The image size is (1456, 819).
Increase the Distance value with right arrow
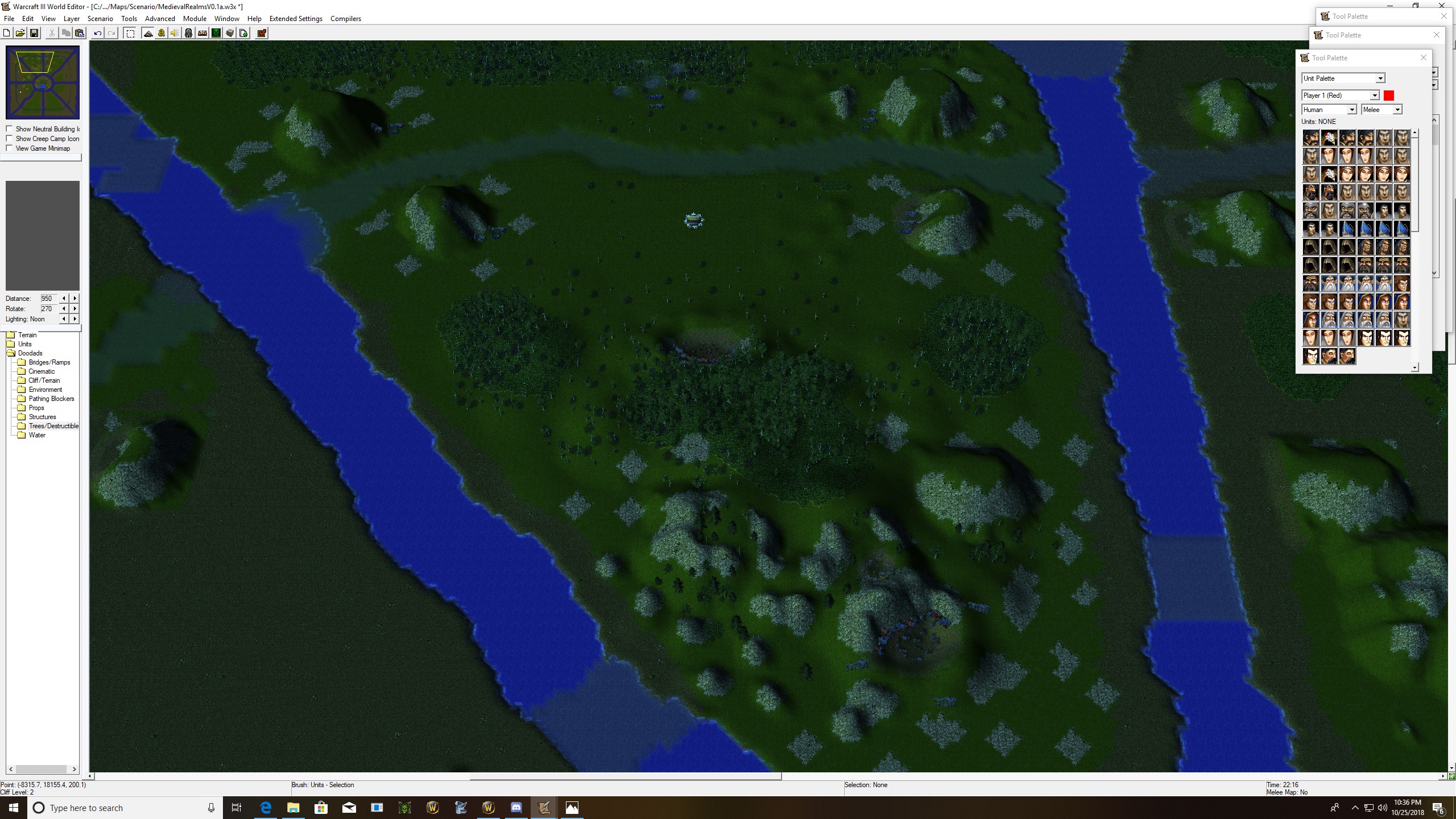75,299
